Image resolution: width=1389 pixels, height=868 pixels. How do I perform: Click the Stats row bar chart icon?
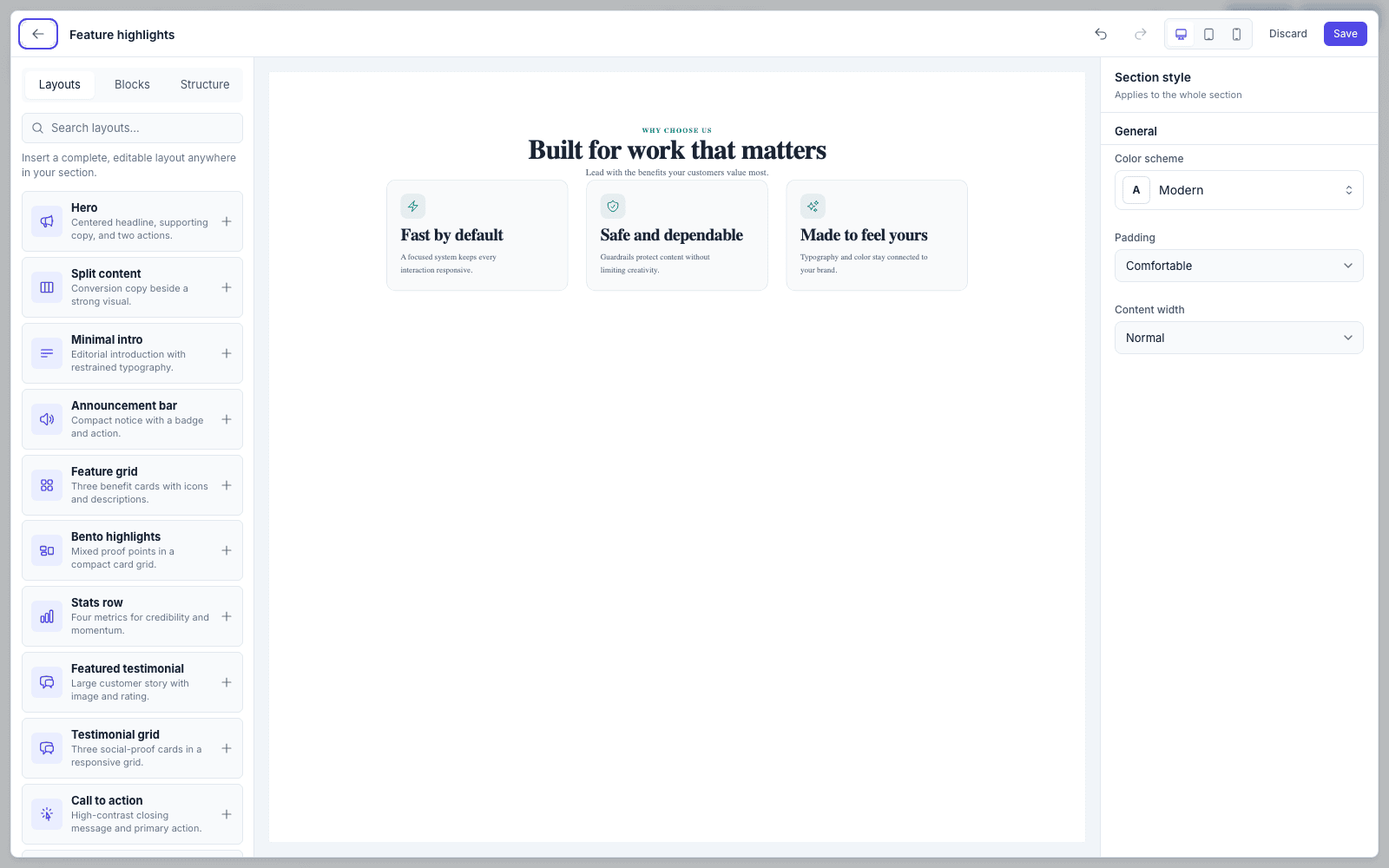point(47,616)
